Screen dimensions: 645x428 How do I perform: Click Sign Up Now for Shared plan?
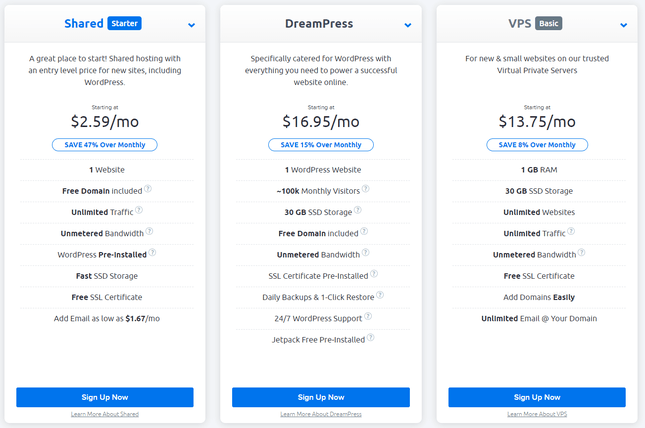coord(105,397)
